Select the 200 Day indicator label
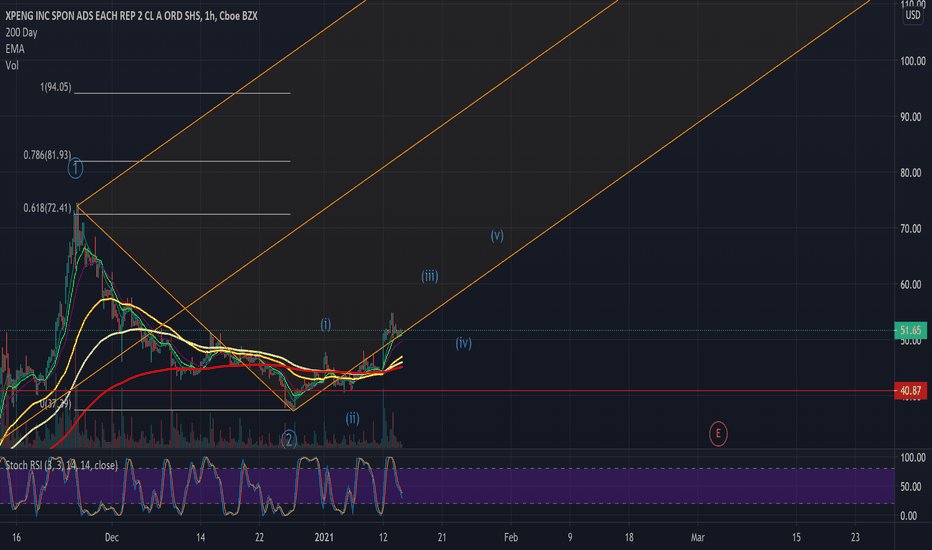The width and height of the screenshot is (932, 550). 21,33
